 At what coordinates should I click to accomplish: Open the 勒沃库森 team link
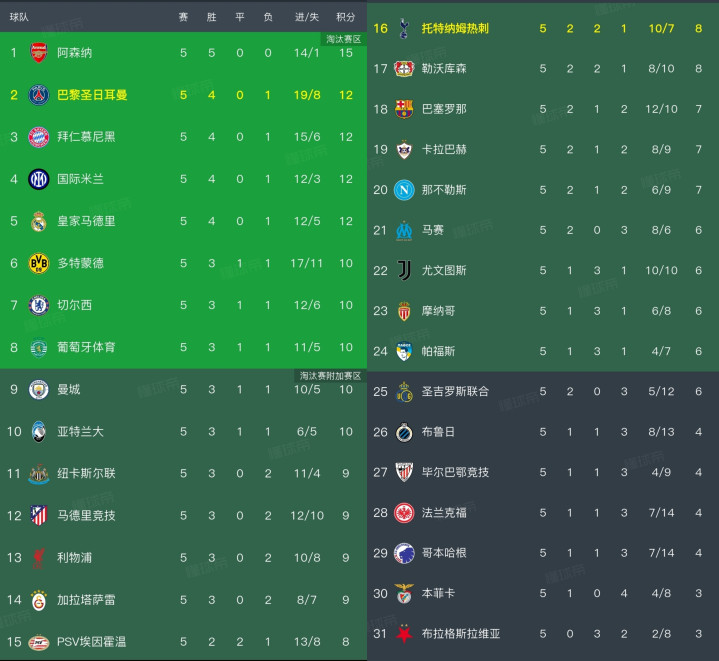click(x=444, y=68)
